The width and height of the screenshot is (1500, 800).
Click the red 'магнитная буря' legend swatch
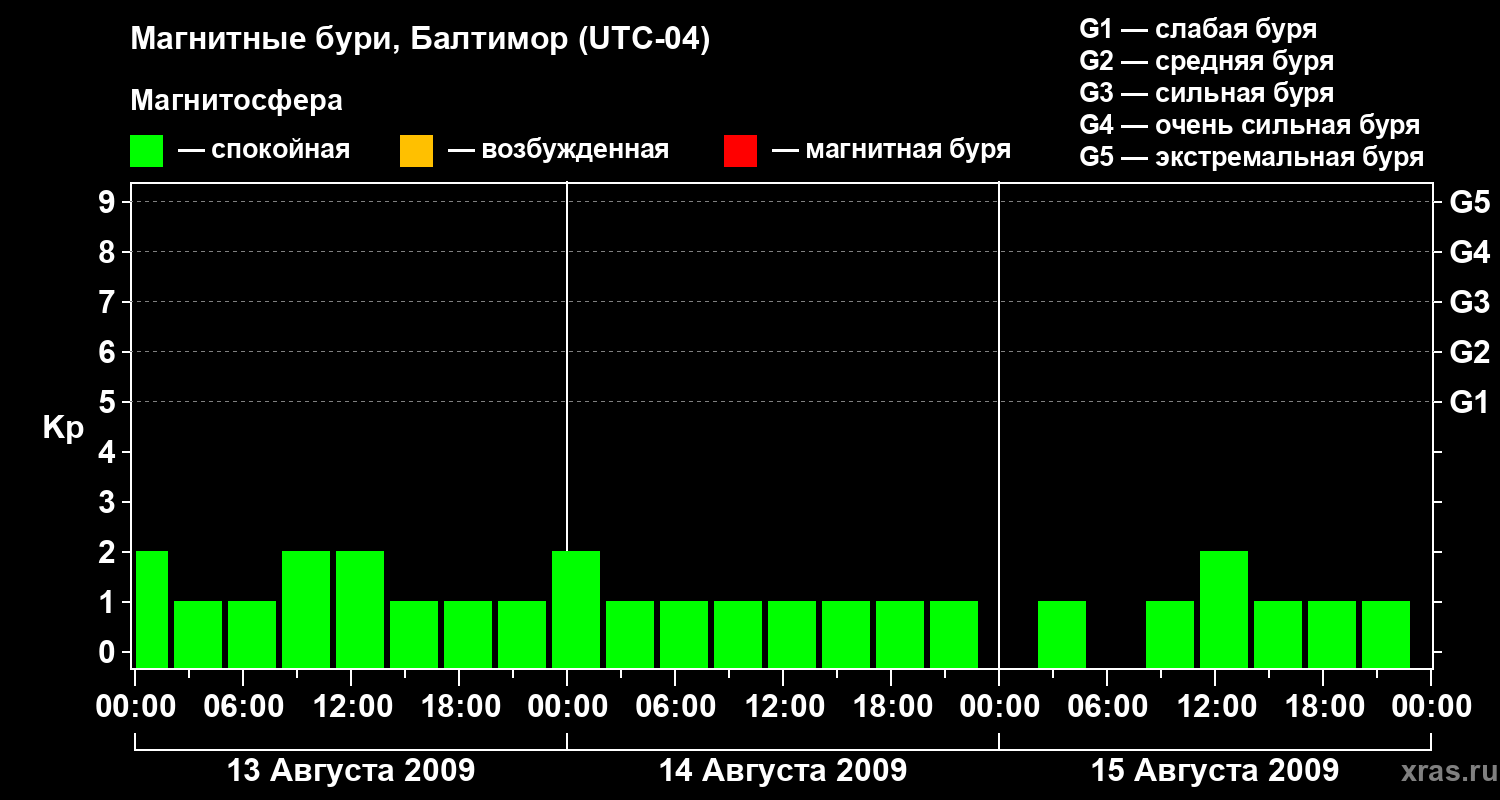pos(740,151)
